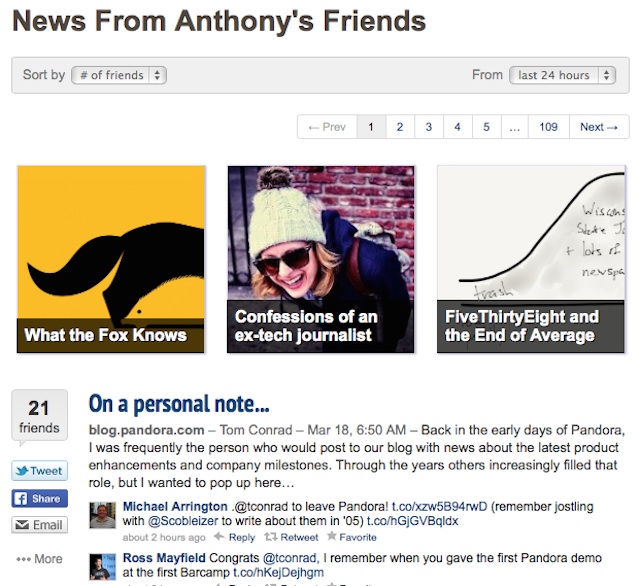The height and width of the screenshot is (586, 640).
Task: Open the t.co/hKejDejhgm link
Action: click(x=278, y=573)
